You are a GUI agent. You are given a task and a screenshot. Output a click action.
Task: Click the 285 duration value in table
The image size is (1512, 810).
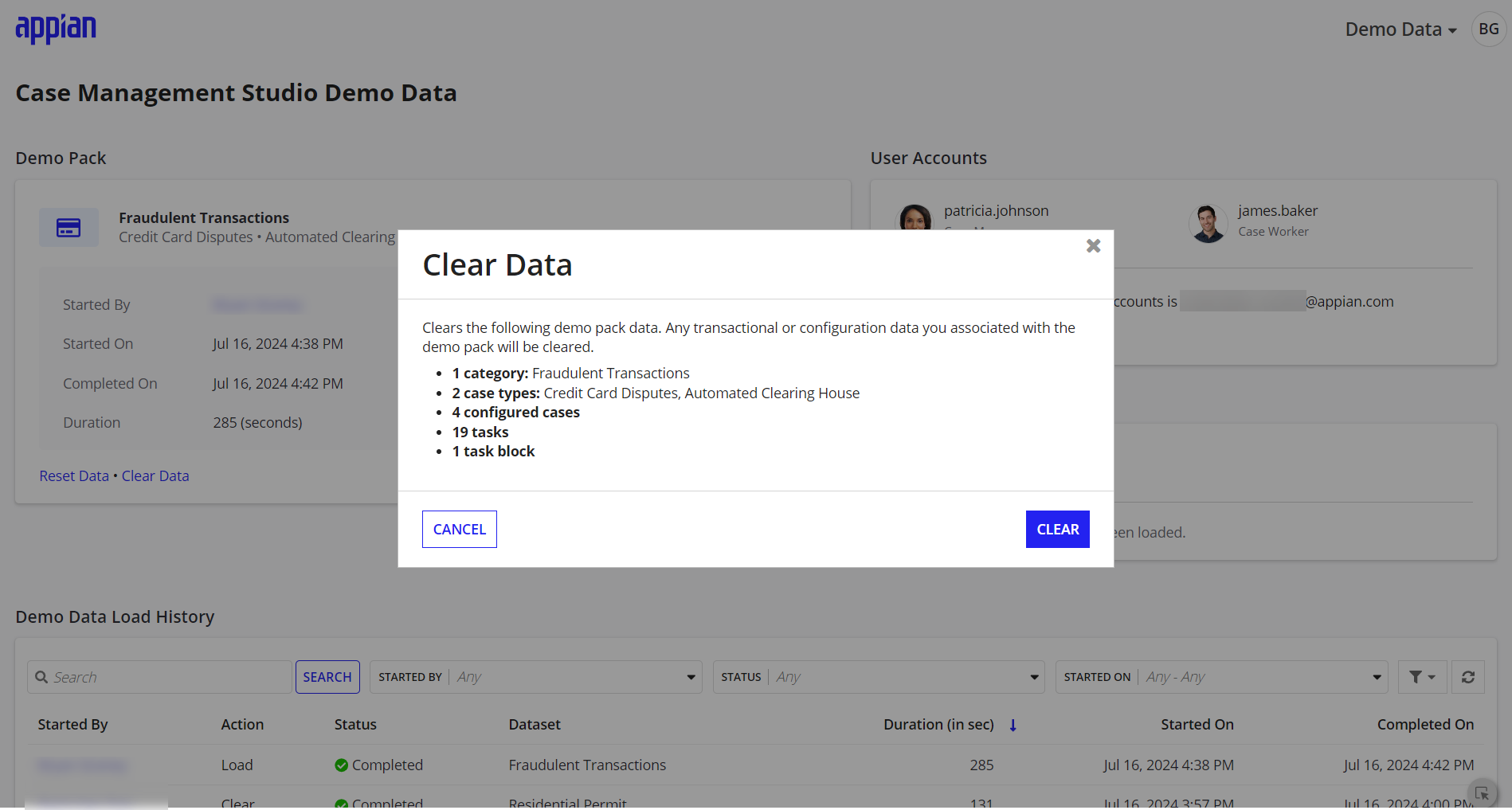(981, 765)
